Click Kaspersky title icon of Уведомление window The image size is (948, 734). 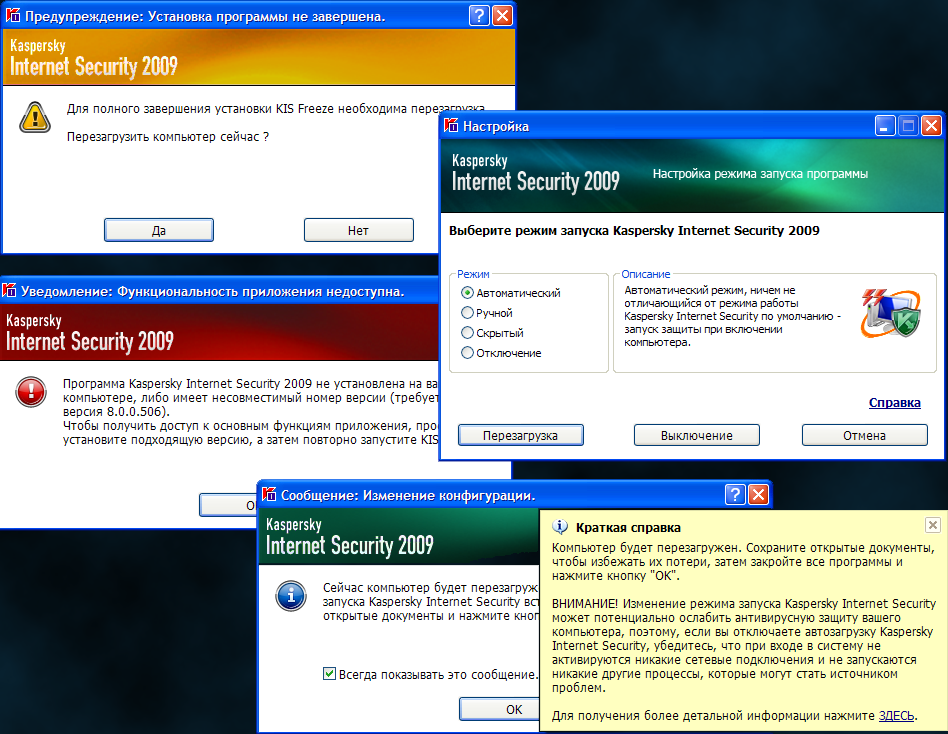pyautogui.click(x=9, y=290)
